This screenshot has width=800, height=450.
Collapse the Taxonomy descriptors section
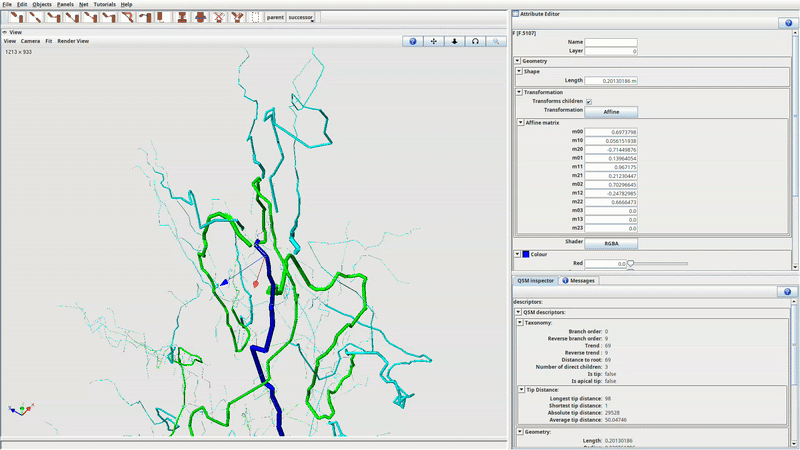tap(520, 322)
